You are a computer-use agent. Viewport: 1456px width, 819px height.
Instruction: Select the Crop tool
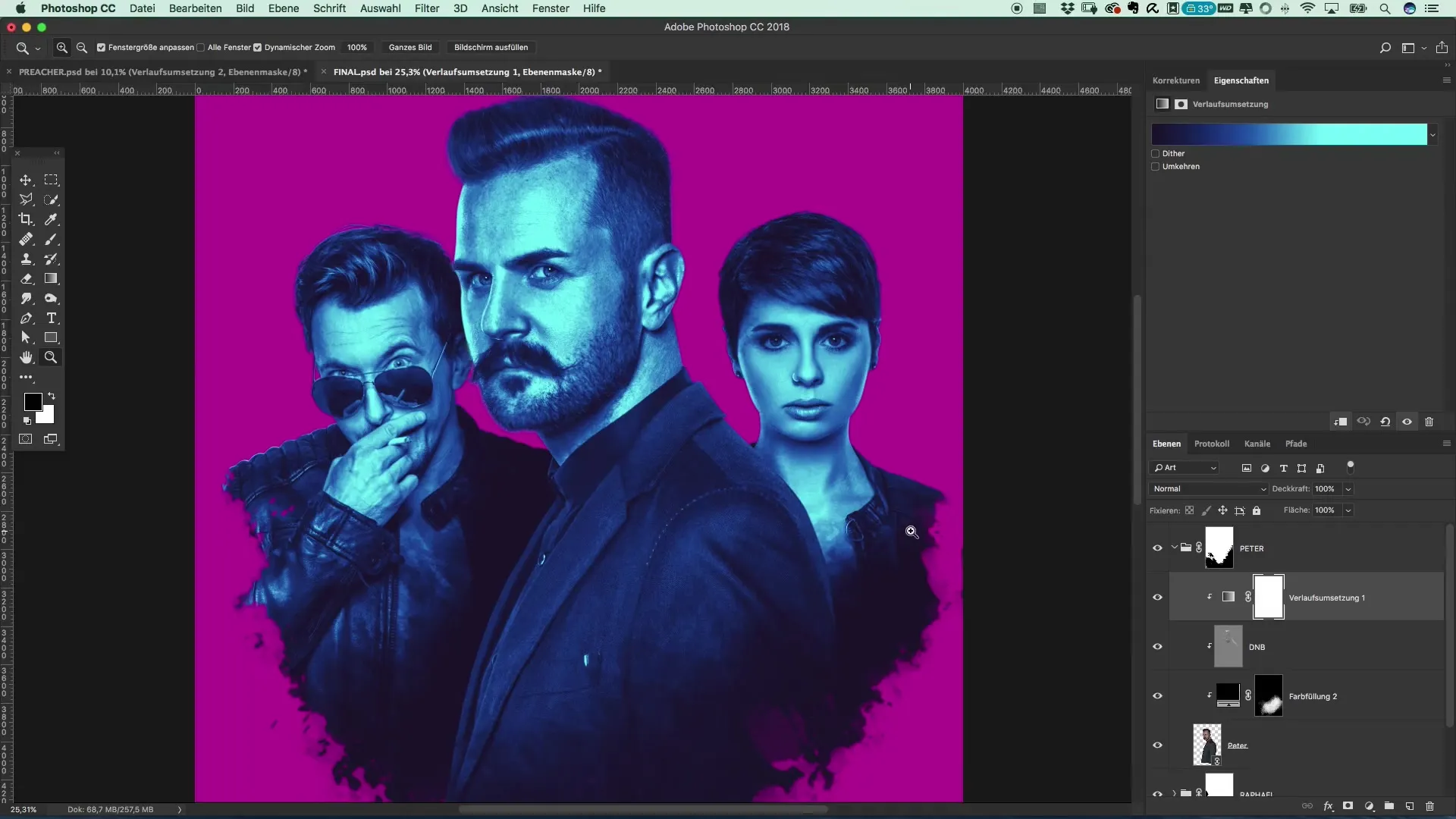click(x=26, y=219)
